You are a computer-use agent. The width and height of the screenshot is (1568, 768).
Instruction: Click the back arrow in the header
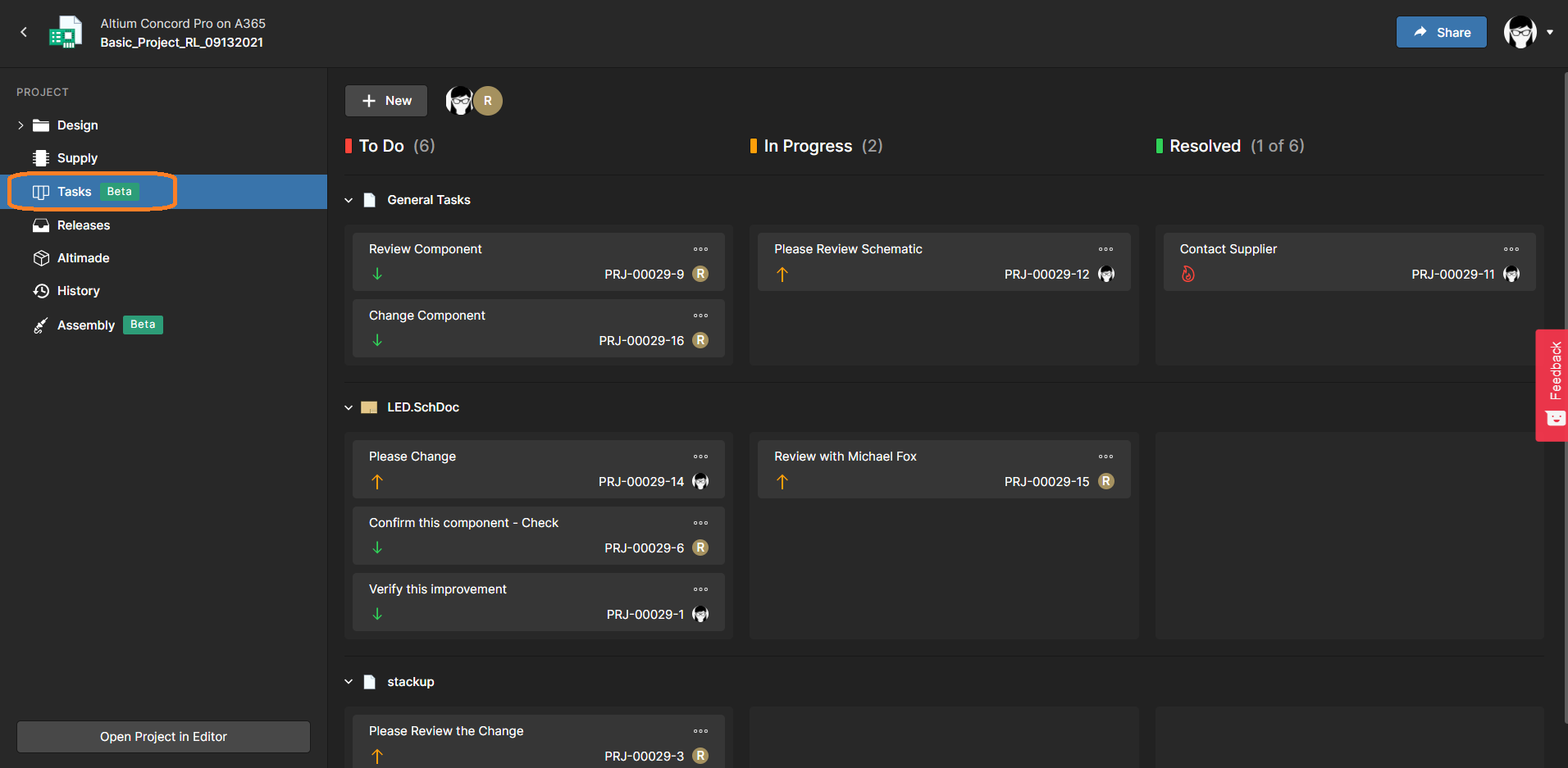point(24,32)
